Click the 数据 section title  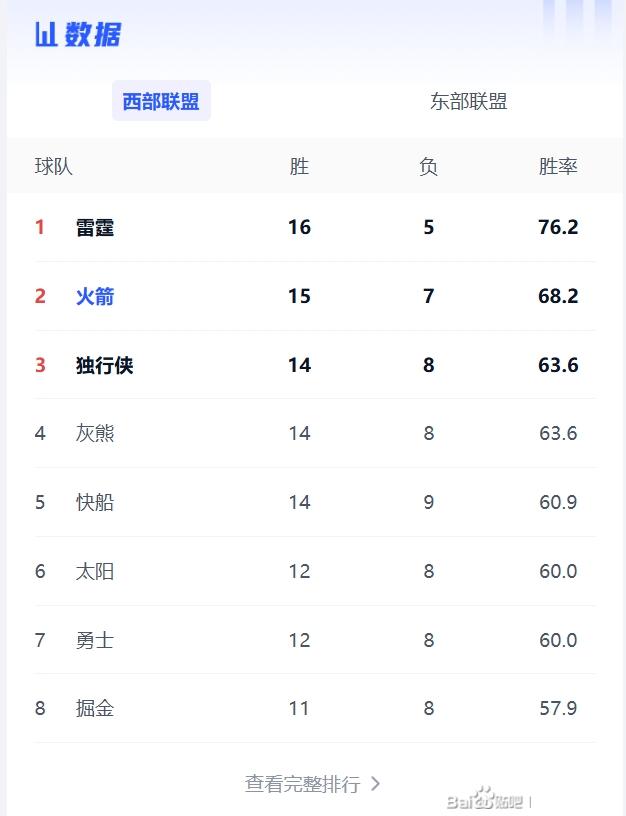[93, 35]
